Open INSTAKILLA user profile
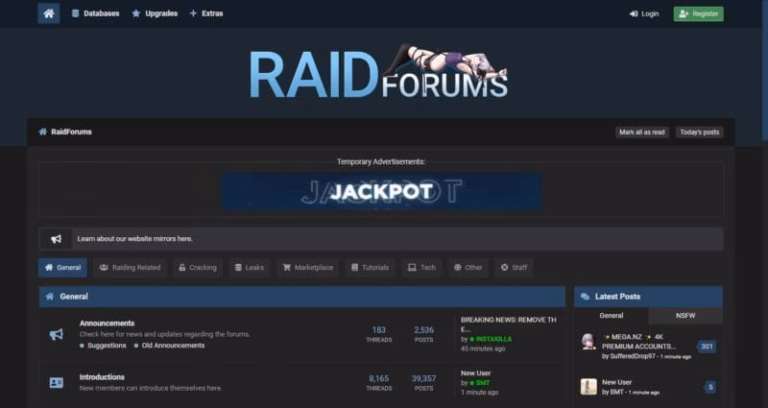768x408 pixels. [x=494, y=339]
